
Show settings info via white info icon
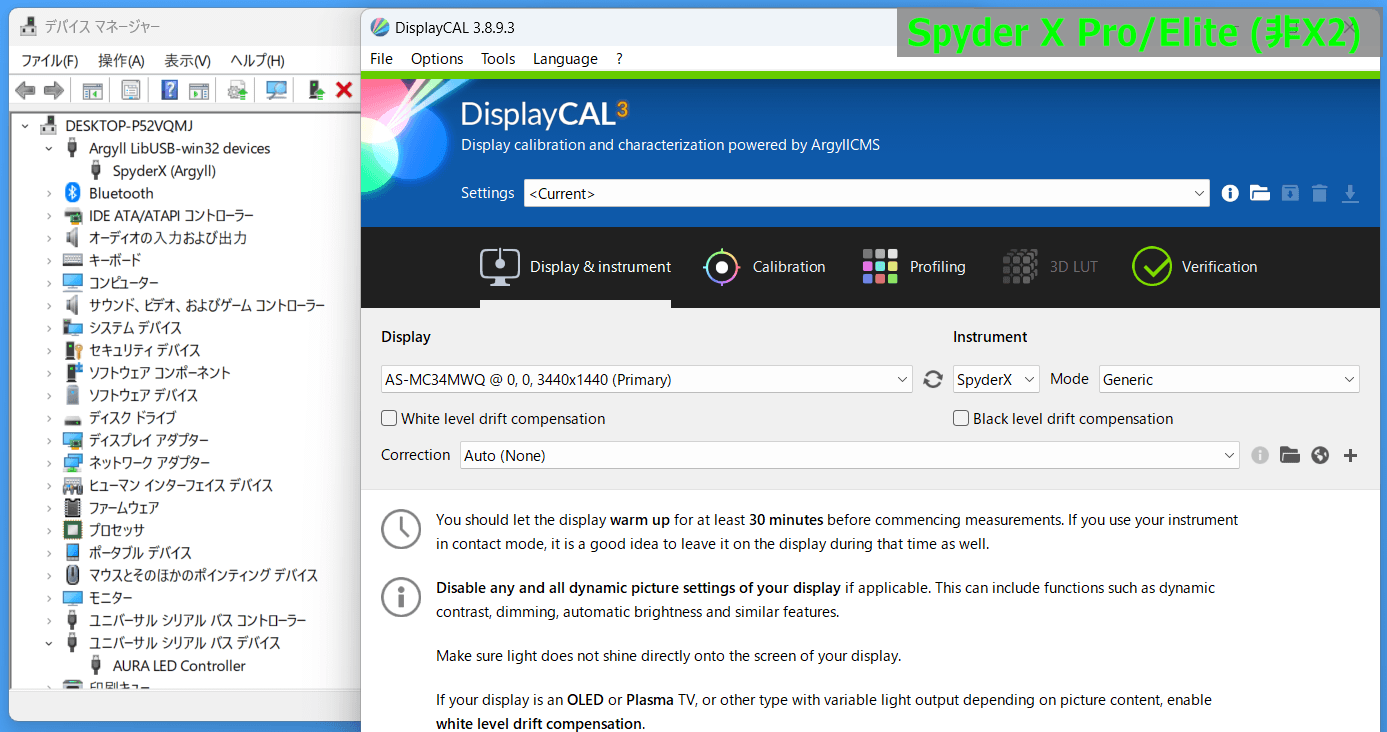(1230, 193)
